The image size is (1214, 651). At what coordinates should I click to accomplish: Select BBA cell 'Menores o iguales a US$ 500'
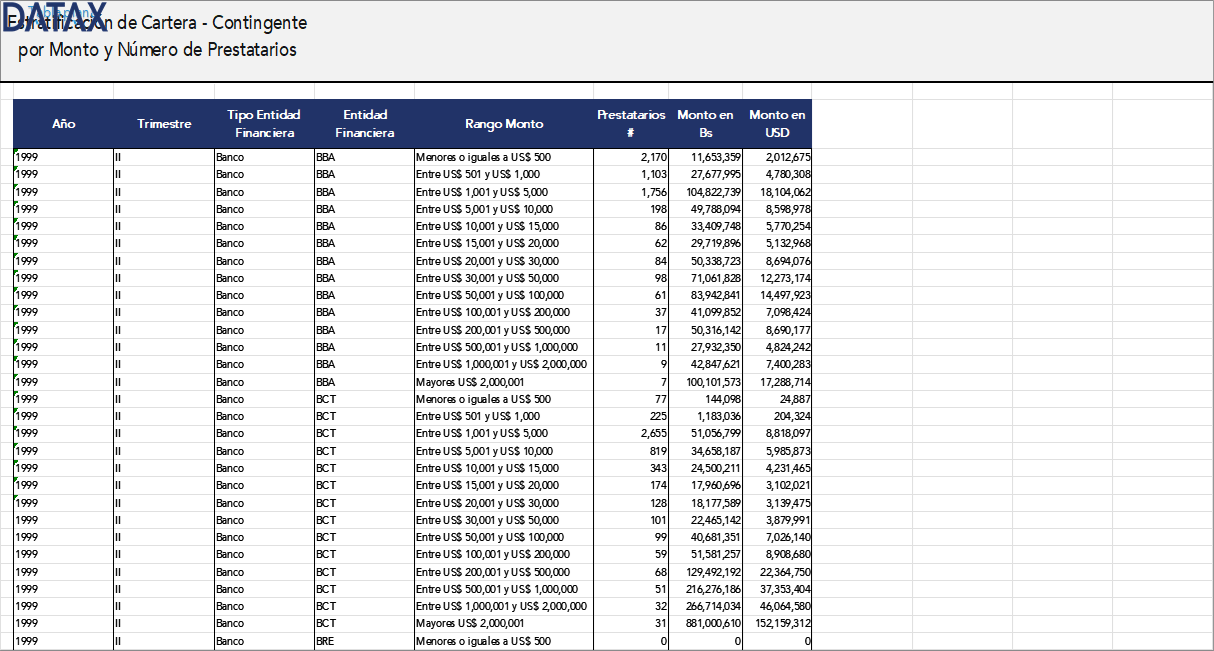(x=483, y=157)
